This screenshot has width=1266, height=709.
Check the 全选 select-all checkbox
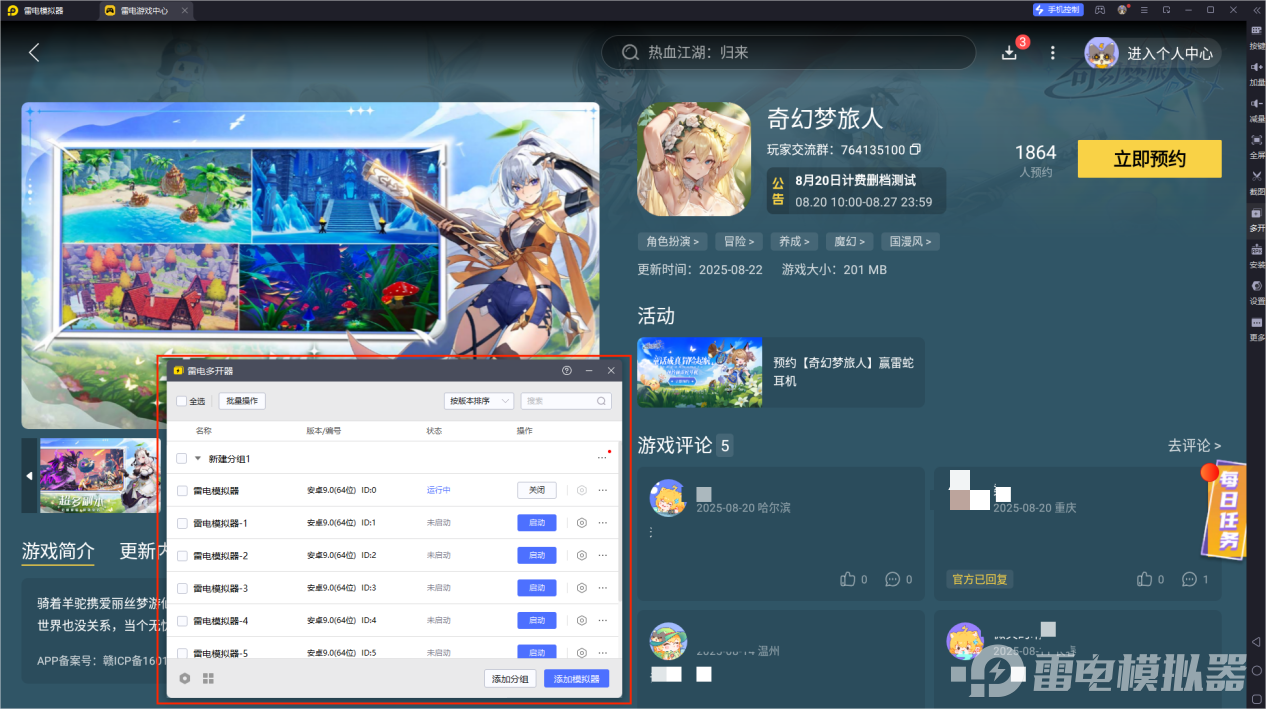(180, 401)
